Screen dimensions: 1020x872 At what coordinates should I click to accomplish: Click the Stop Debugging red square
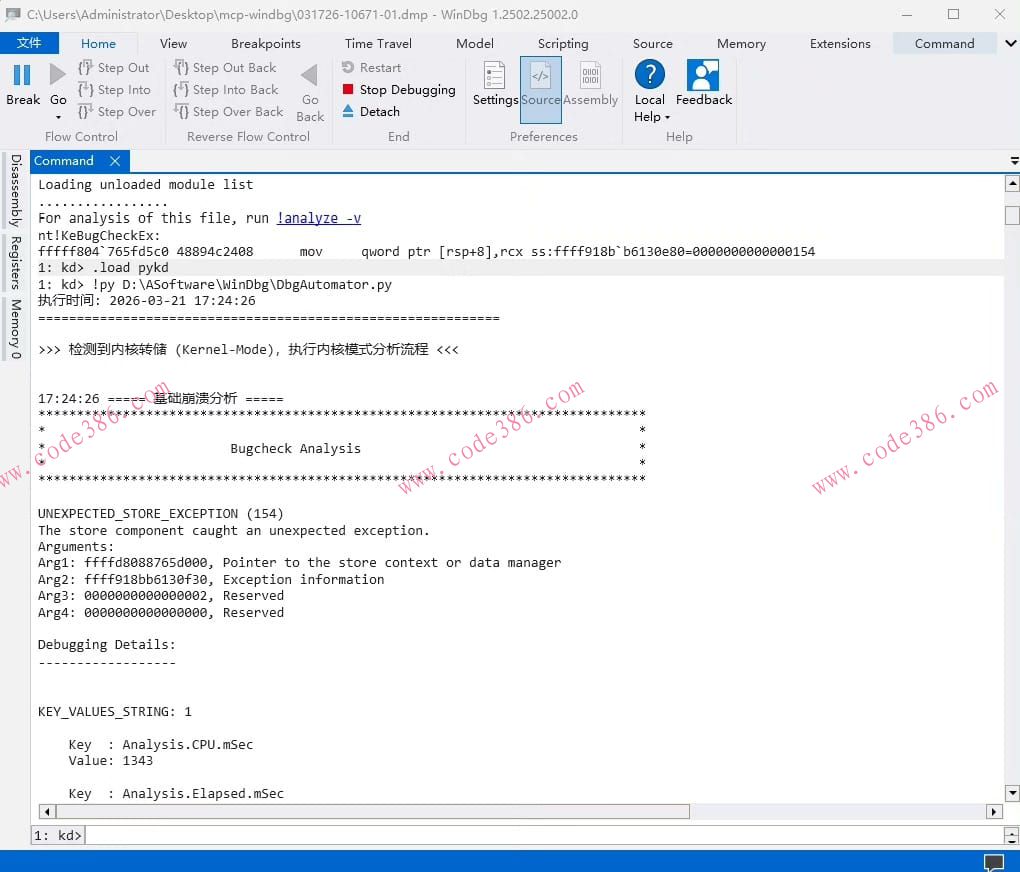click(348, 90)
